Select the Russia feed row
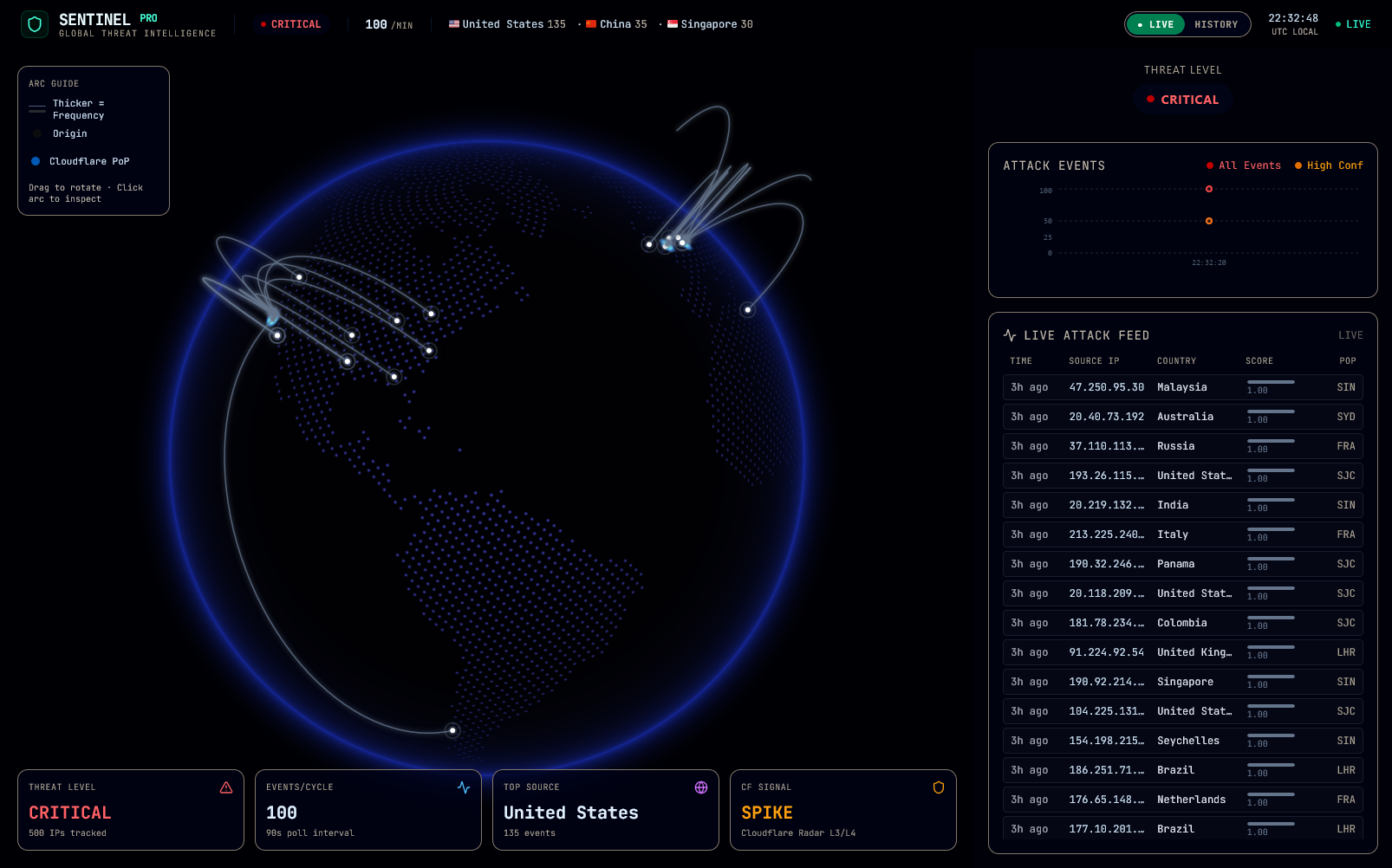The image size is (1392, 868). (x=1183, y=446)
